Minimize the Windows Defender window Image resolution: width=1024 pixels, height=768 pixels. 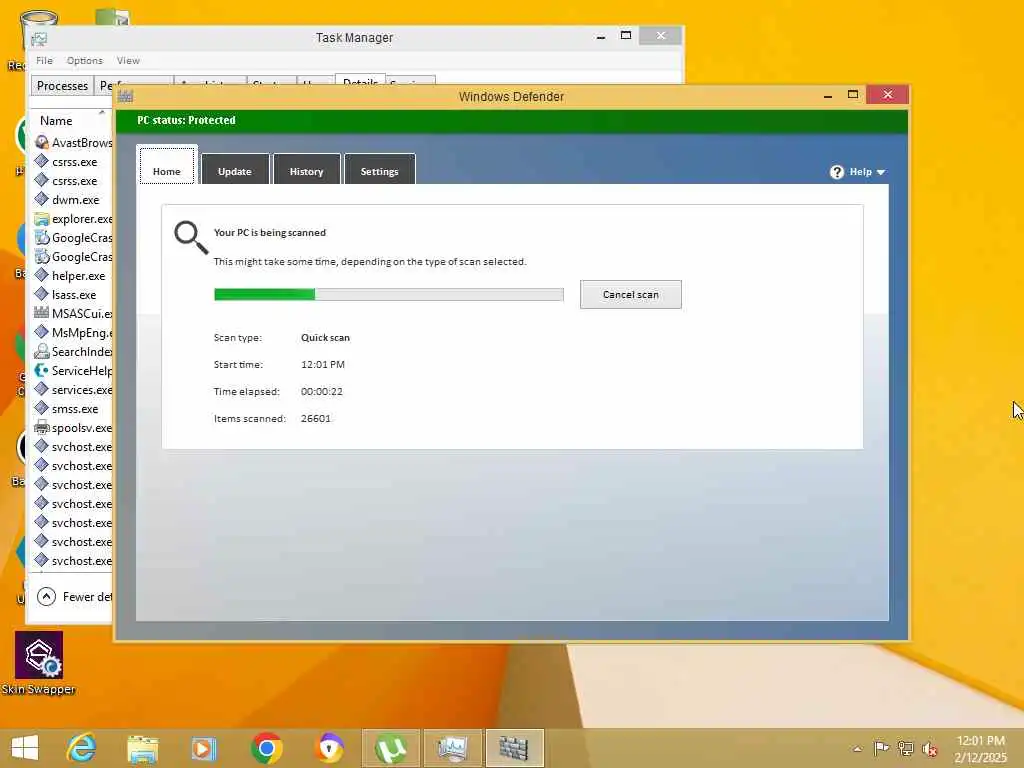(827, 95)
